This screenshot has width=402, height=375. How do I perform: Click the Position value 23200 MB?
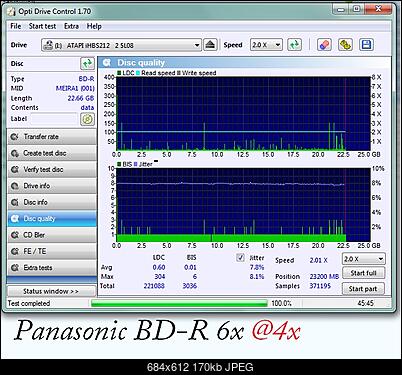click(324, 277)
